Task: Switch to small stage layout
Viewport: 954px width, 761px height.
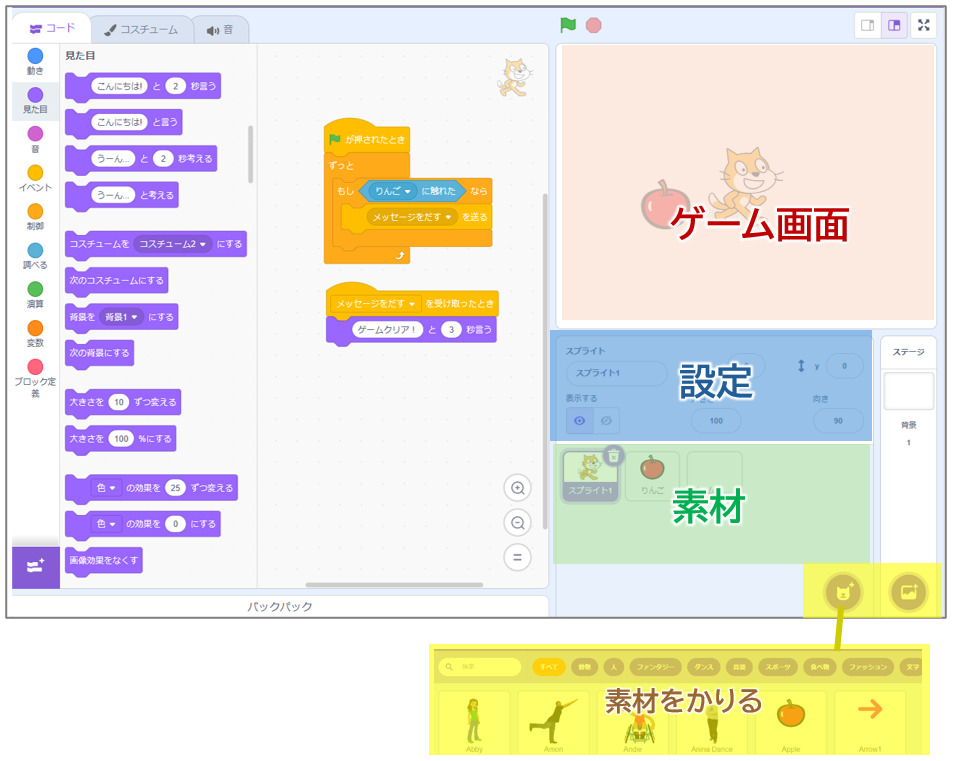Action: 868,26
